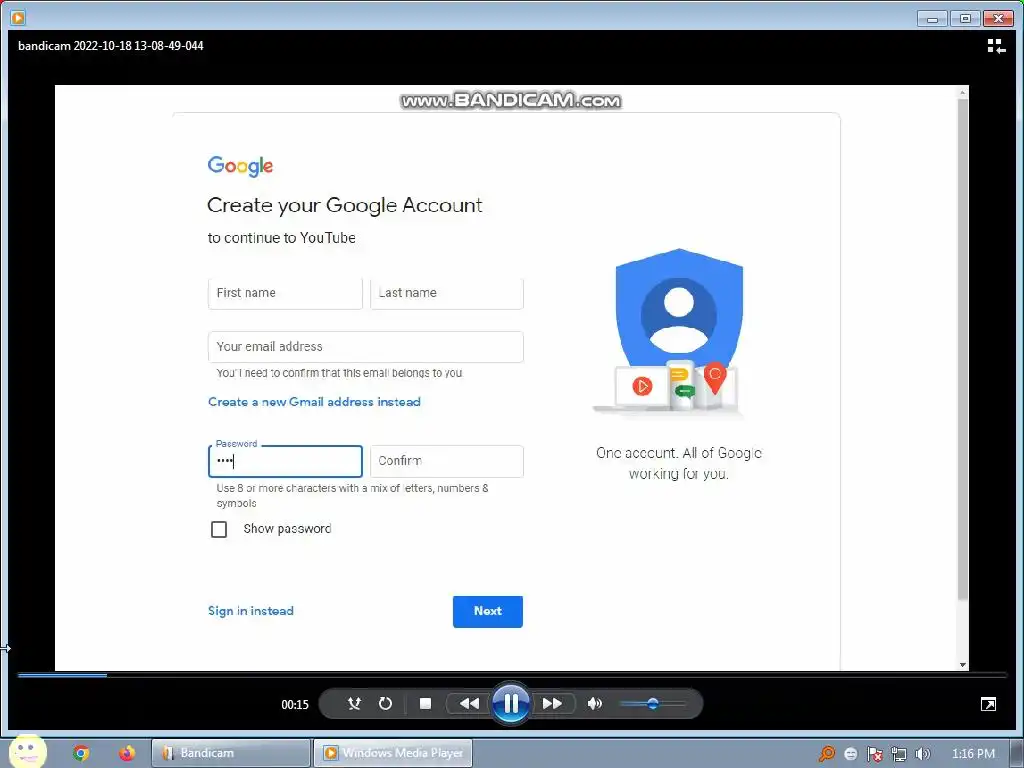This screenshot has width=1024, height=768.
Task: Mute the player with the speaker icon
Action: 594,703
